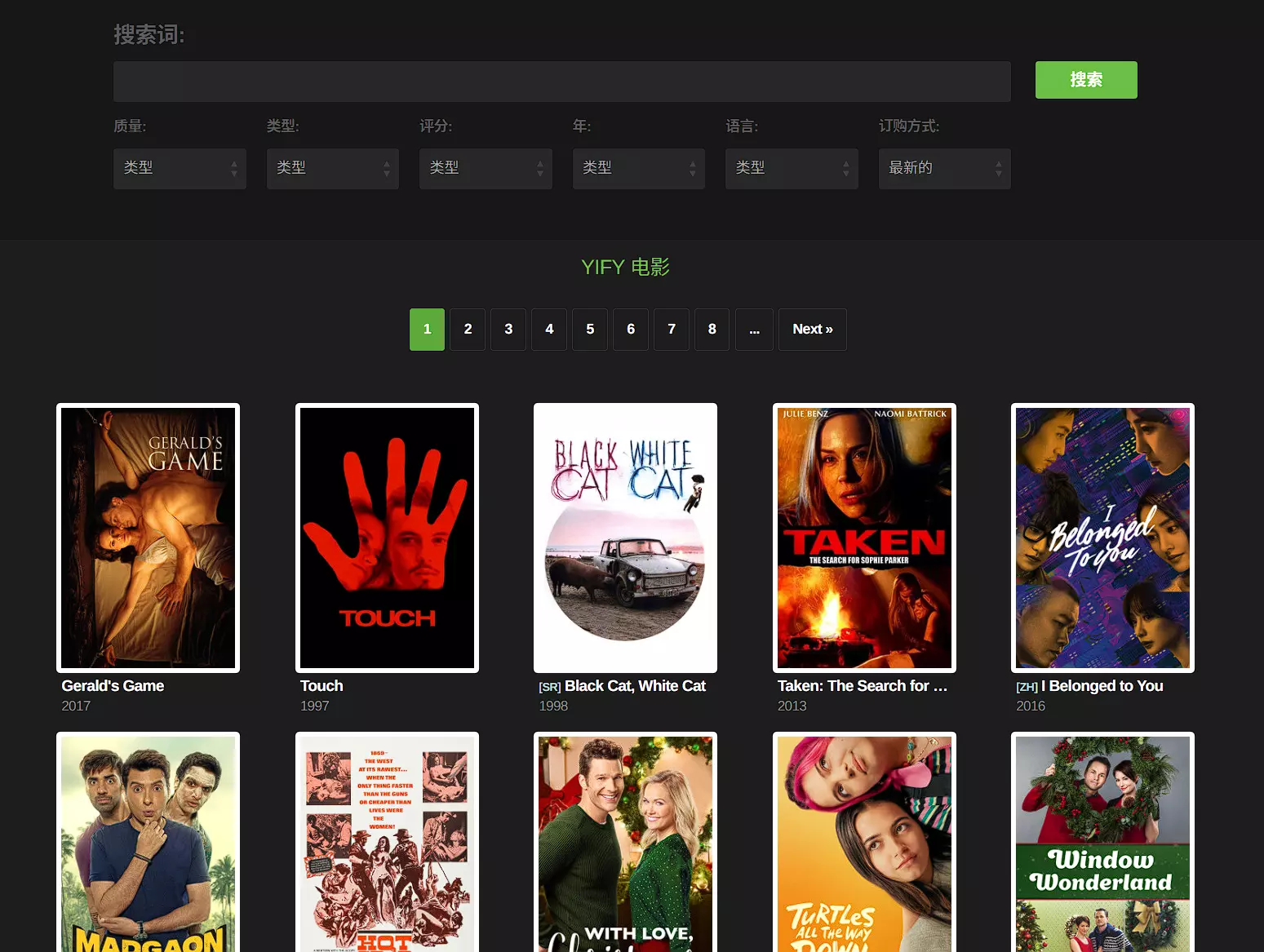Open the 订购方式 sort dropdown showing 最新的
The width and height of the screenshot is (1264, 952).
coord(944,168)
